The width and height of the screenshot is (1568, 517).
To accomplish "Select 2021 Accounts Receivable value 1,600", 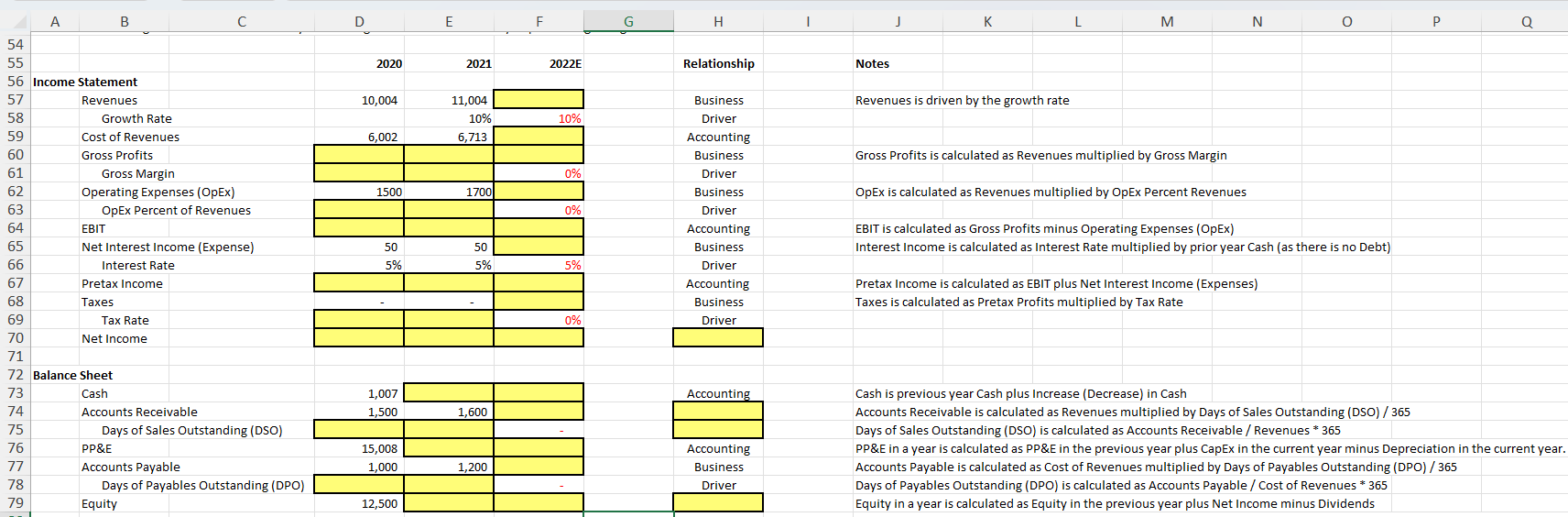I will 473,412.
